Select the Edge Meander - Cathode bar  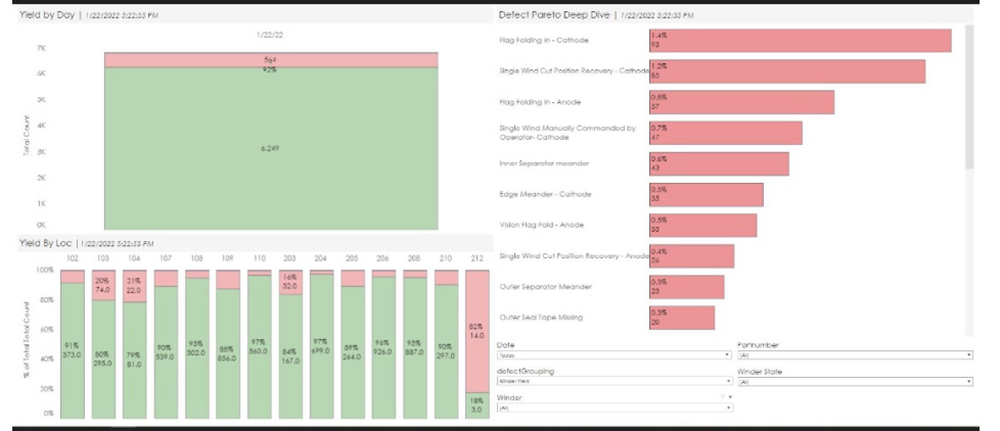(706, 195)
